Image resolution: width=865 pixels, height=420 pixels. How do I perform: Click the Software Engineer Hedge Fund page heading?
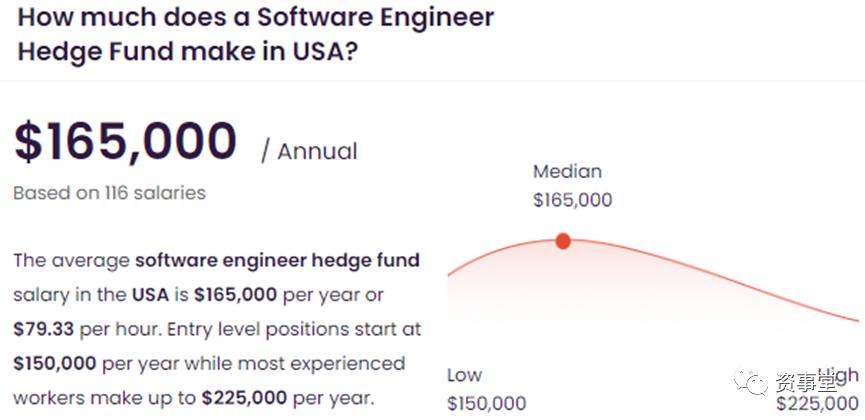tap(256, 34)
